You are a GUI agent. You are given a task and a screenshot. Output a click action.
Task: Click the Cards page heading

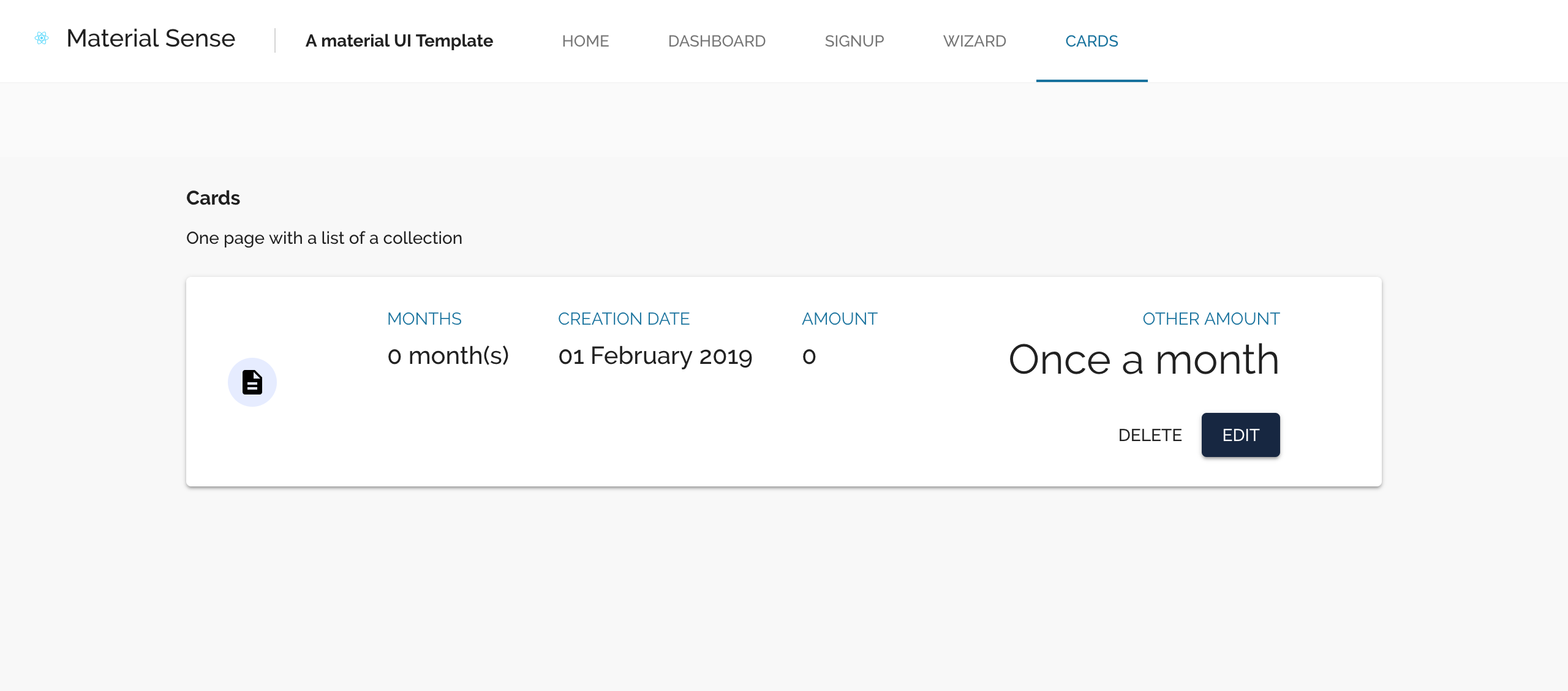click(213, 198)
